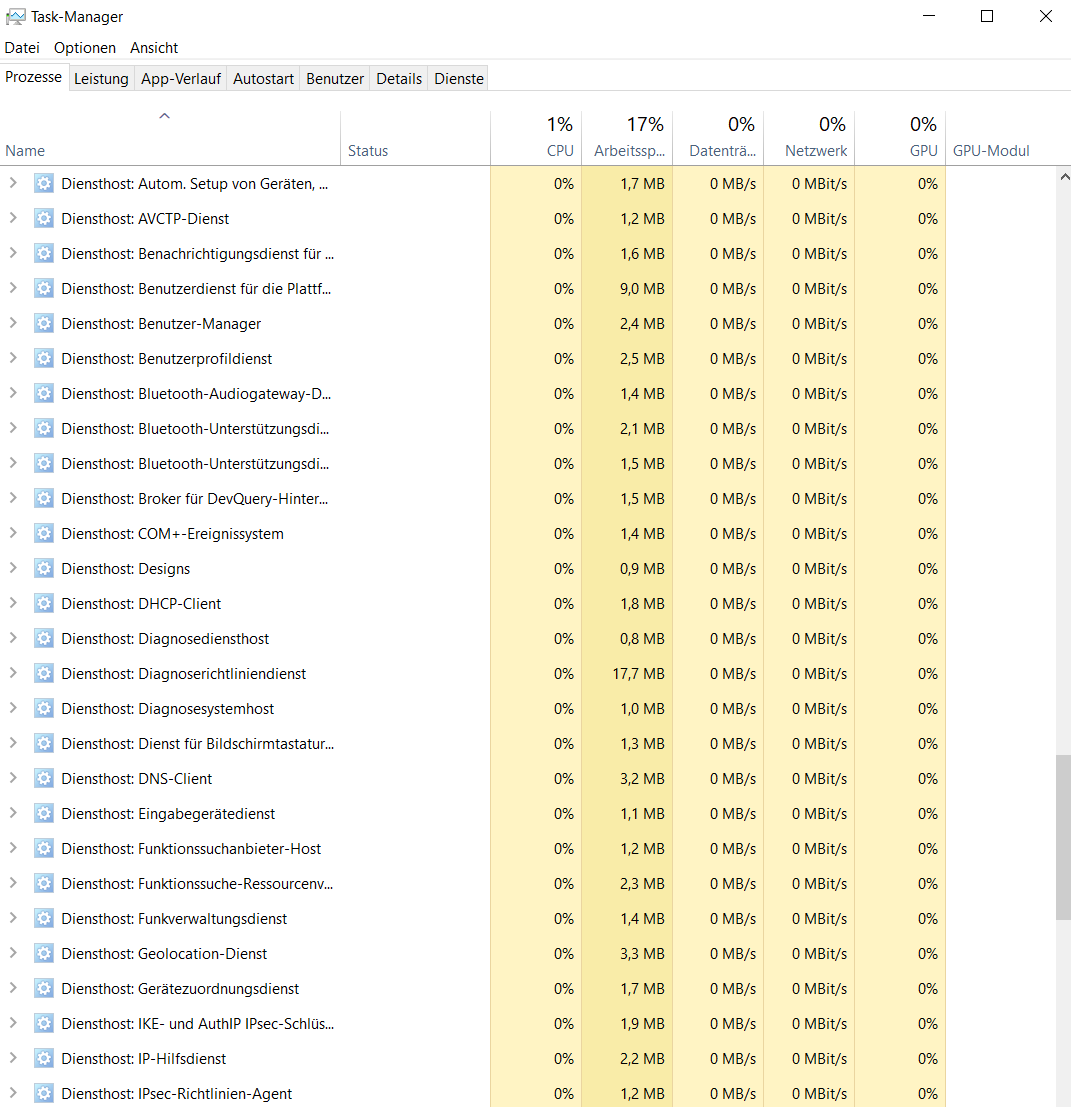Select the 3,3 MB memory cell
Screen dimensions: 1071x1107
point(627,953)
